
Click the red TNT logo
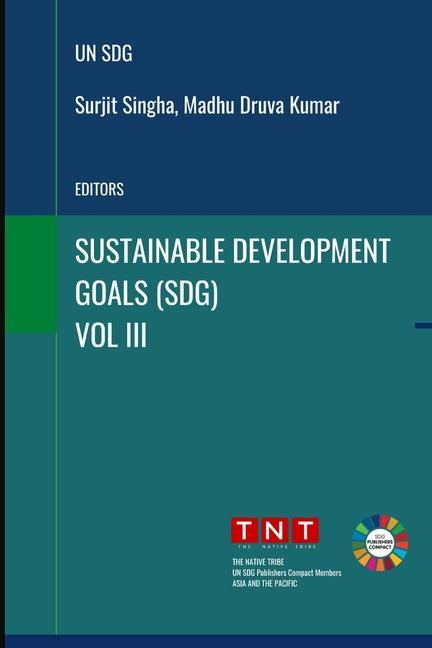coord(275,533)
